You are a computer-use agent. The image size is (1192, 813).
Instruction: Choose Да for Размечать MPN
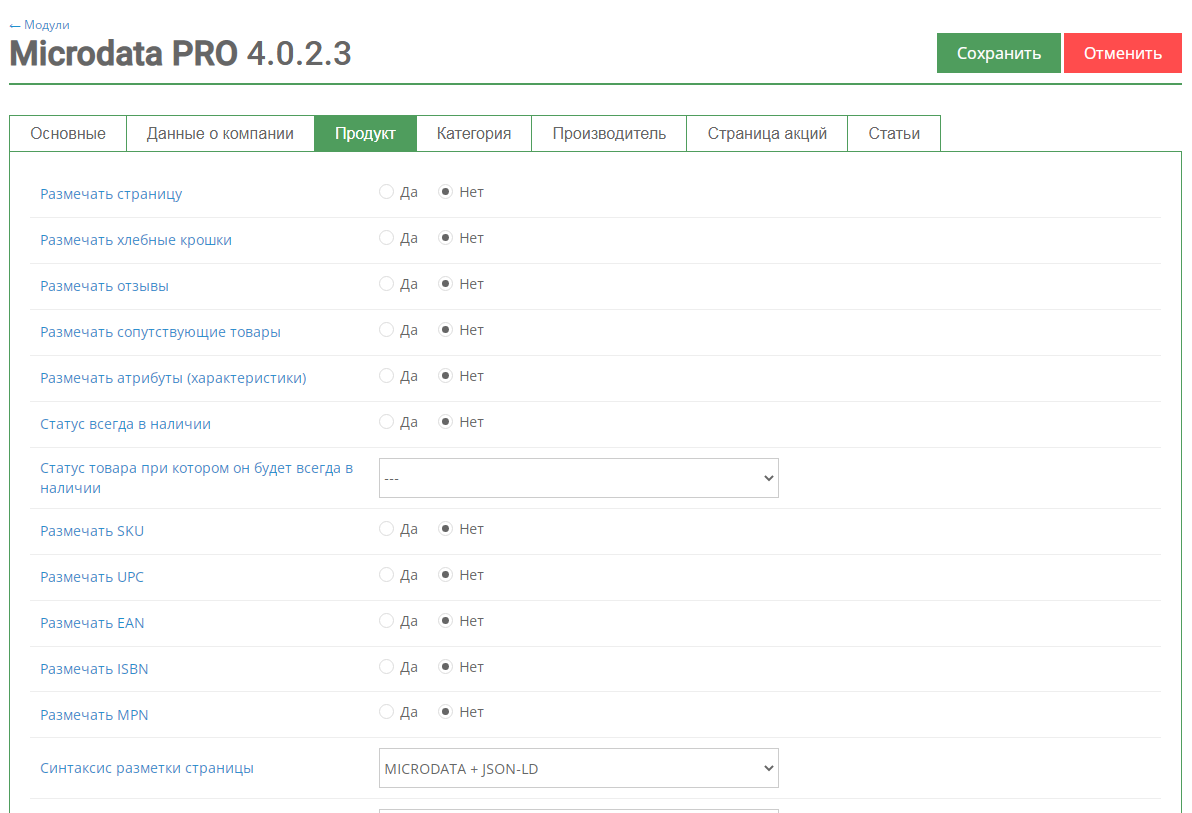pos(387,712)
